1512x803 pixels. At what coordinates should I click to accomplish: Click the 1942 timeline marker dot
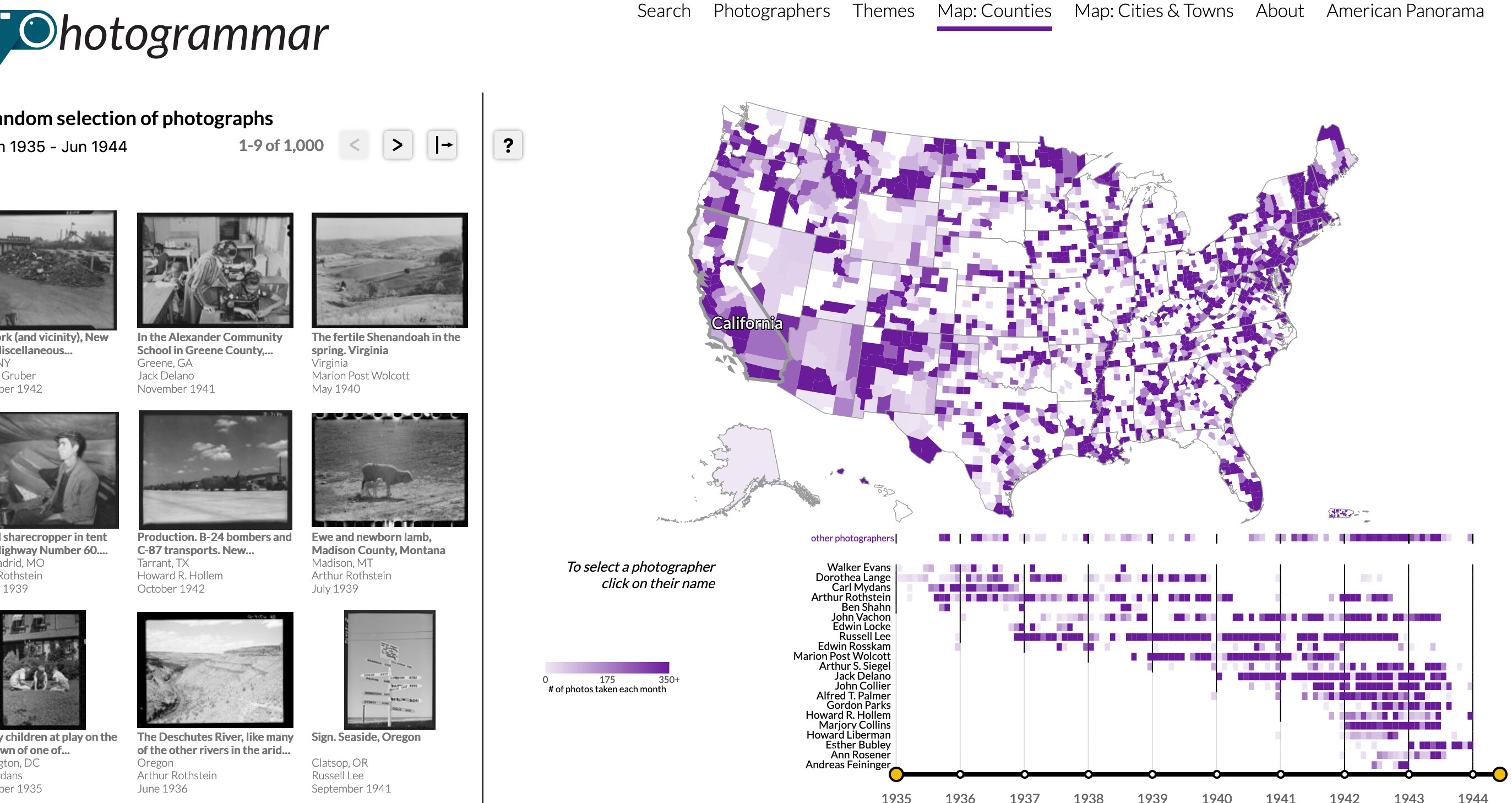click(1344, 774)
